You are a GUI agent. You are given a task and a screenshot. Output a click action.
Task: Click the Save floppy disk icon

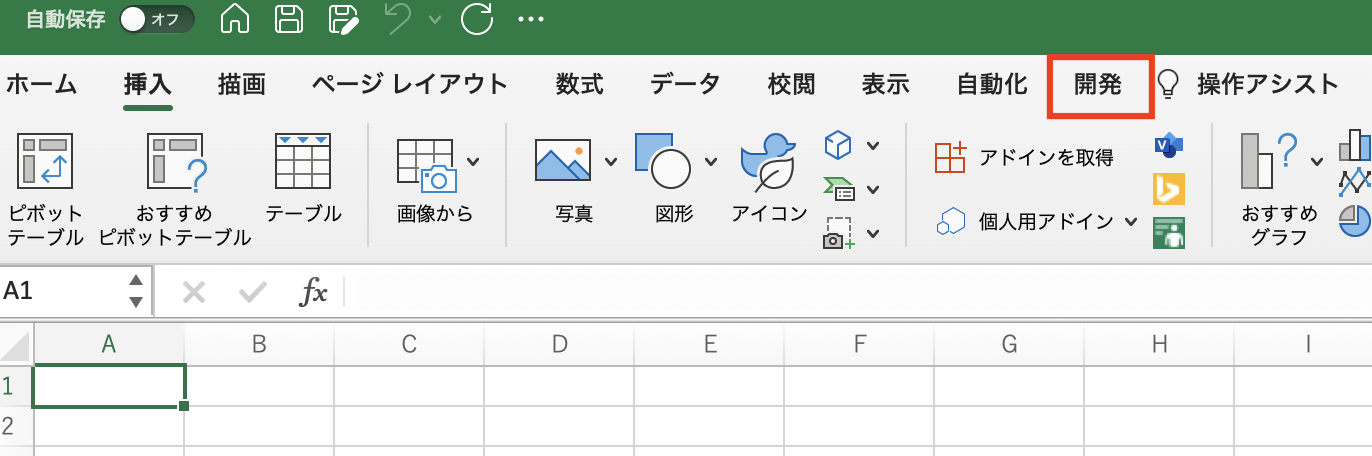tap(289, 19)
